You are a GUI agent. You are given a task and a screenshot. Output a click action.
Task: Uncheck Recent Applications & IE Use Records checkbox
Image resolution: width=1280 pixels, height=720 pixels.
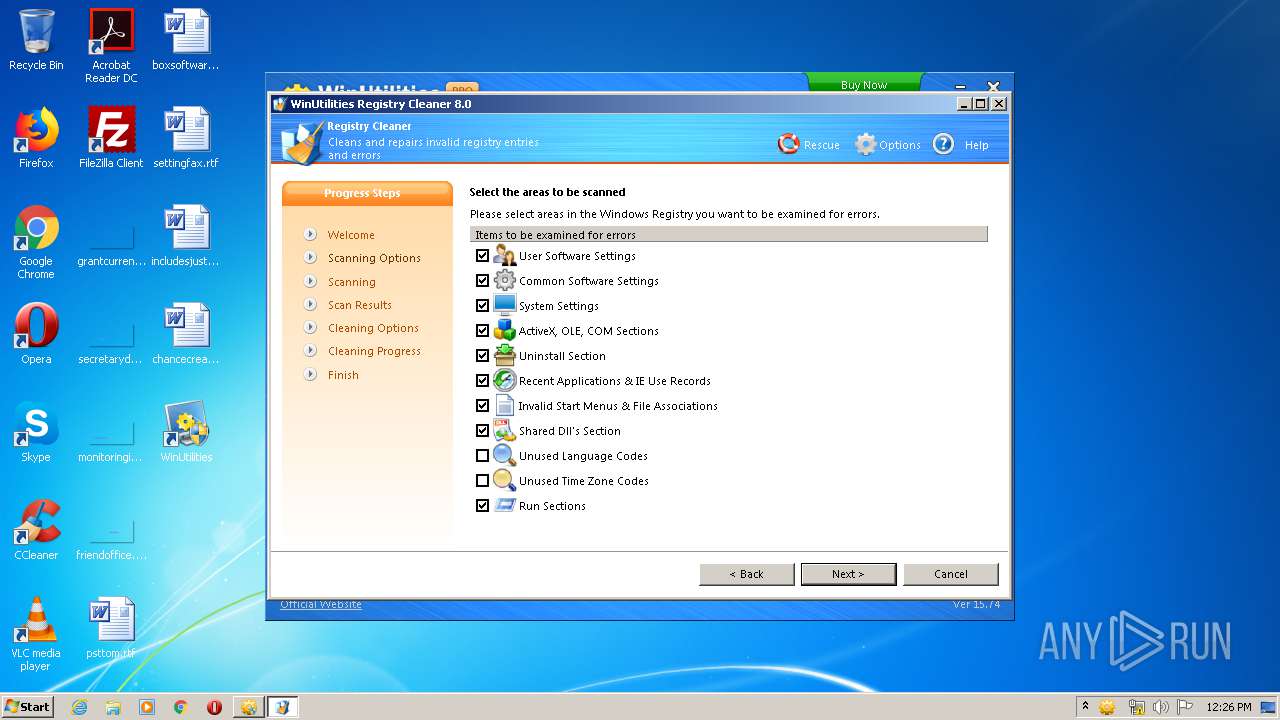click(482, 380)
